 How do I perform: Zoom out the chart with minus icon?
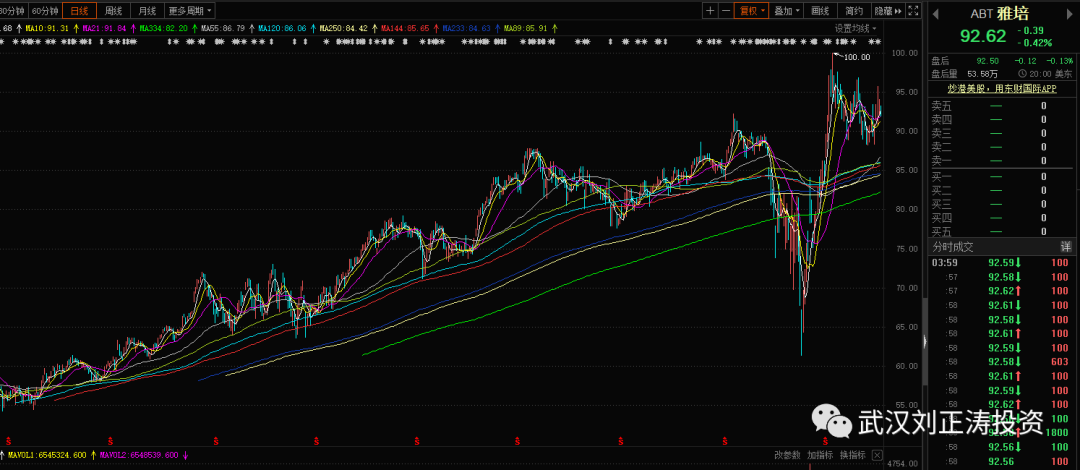click(x=725, y=10)
